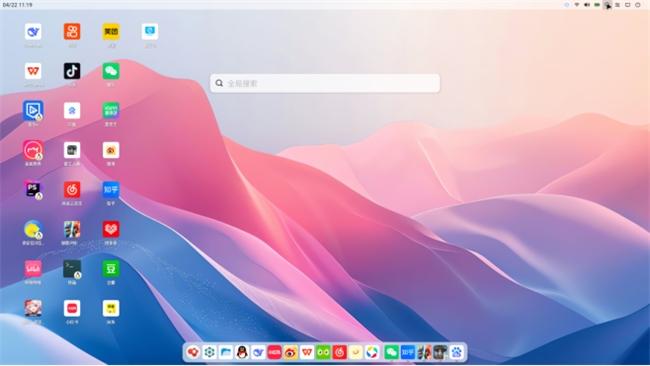Open the blue whale app on the desktop
This screenshot has height=366, width=650.
33,32
